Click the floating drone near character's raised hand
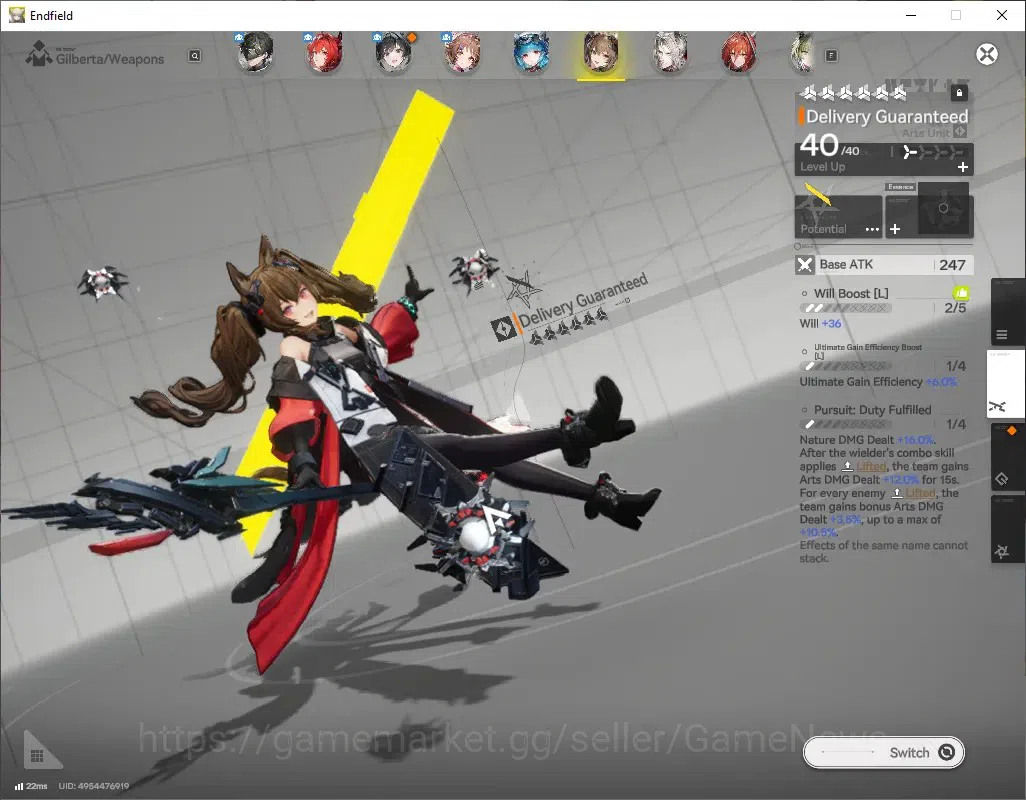The height and width of the screenshot is (800, 1026). (x=474, y=270)
